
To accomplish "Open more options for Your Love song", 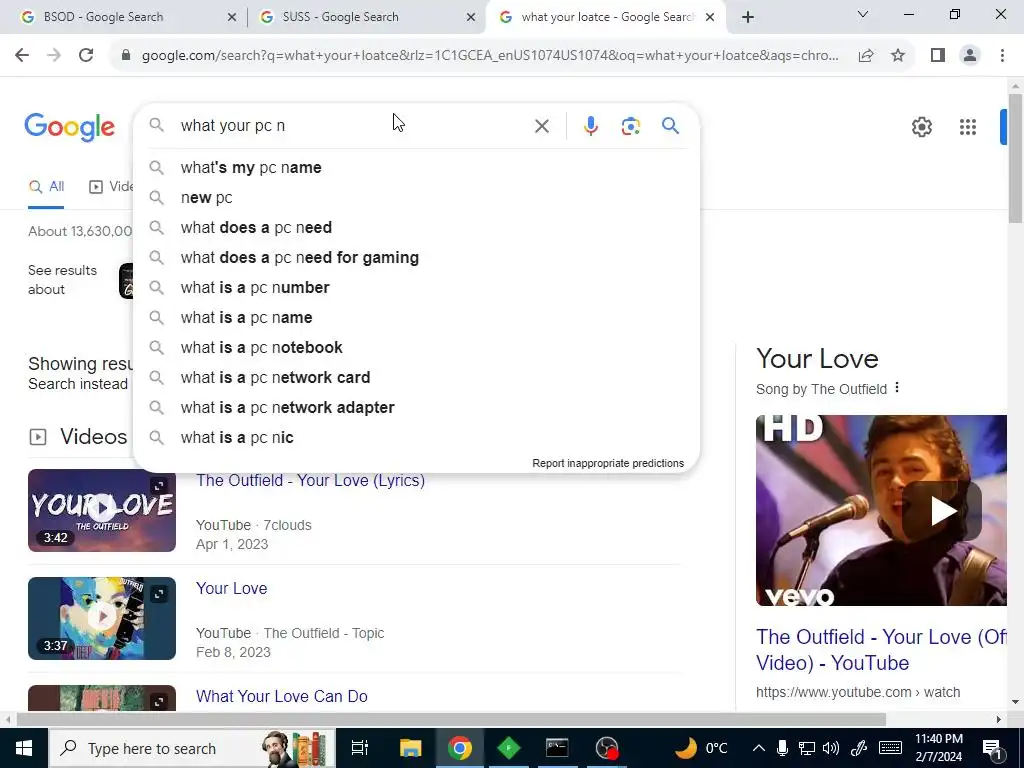I will click(x=897, y=387).
